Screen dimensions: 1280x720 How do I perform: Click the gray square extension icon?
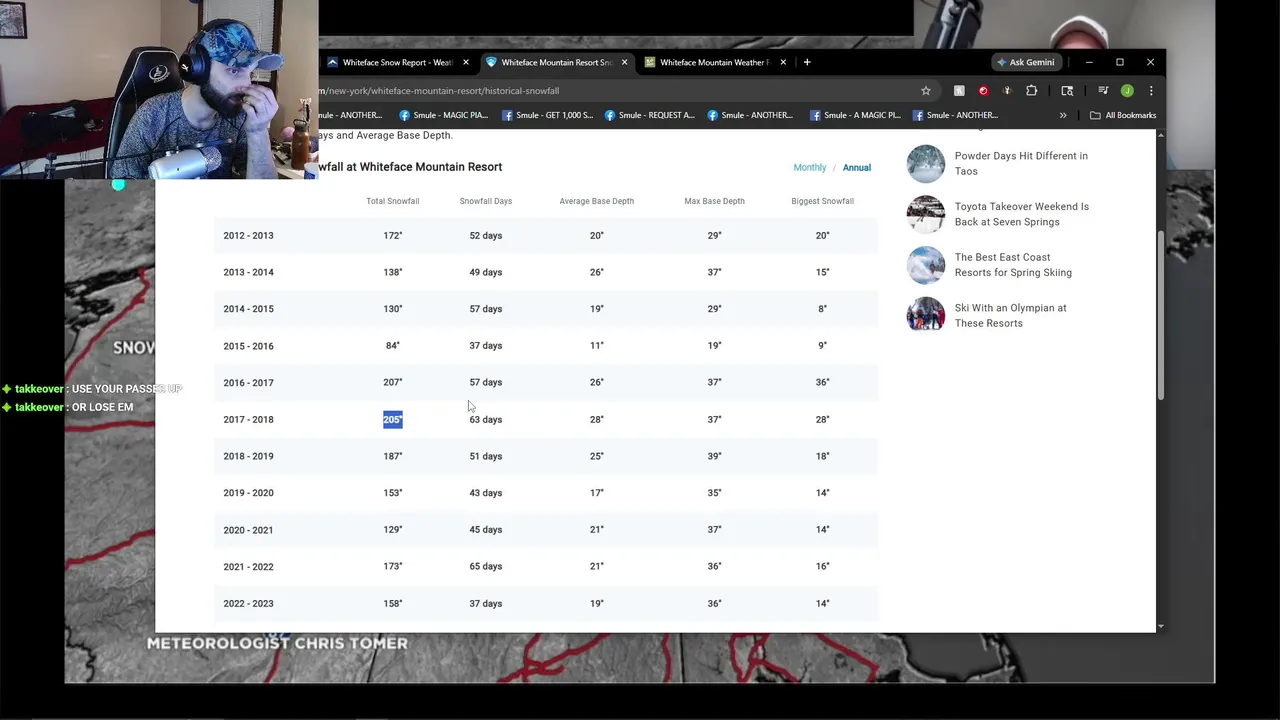coord(959,90)
